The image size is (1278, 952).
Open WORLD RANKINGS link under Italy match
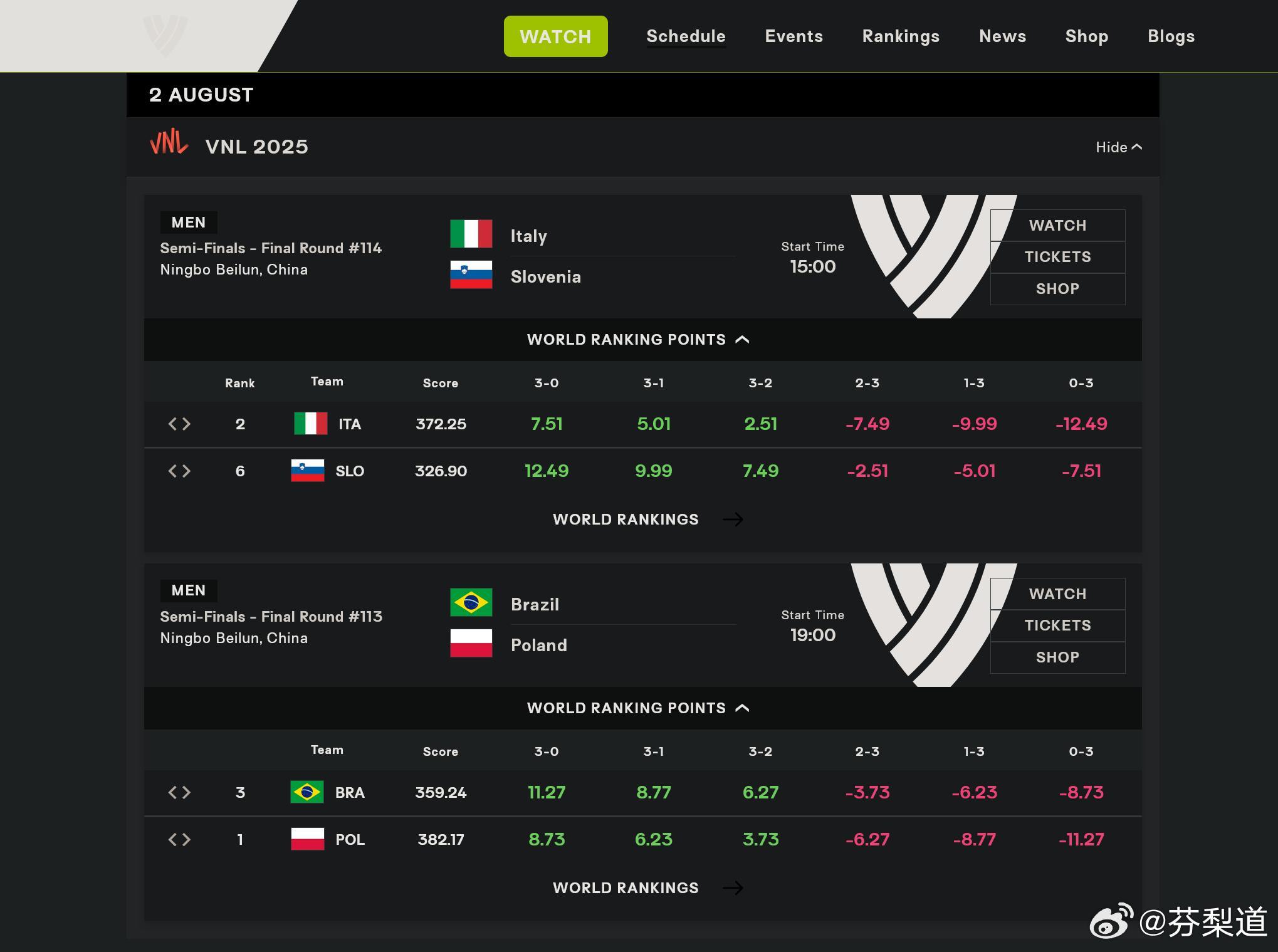click(x=626, y=519)
